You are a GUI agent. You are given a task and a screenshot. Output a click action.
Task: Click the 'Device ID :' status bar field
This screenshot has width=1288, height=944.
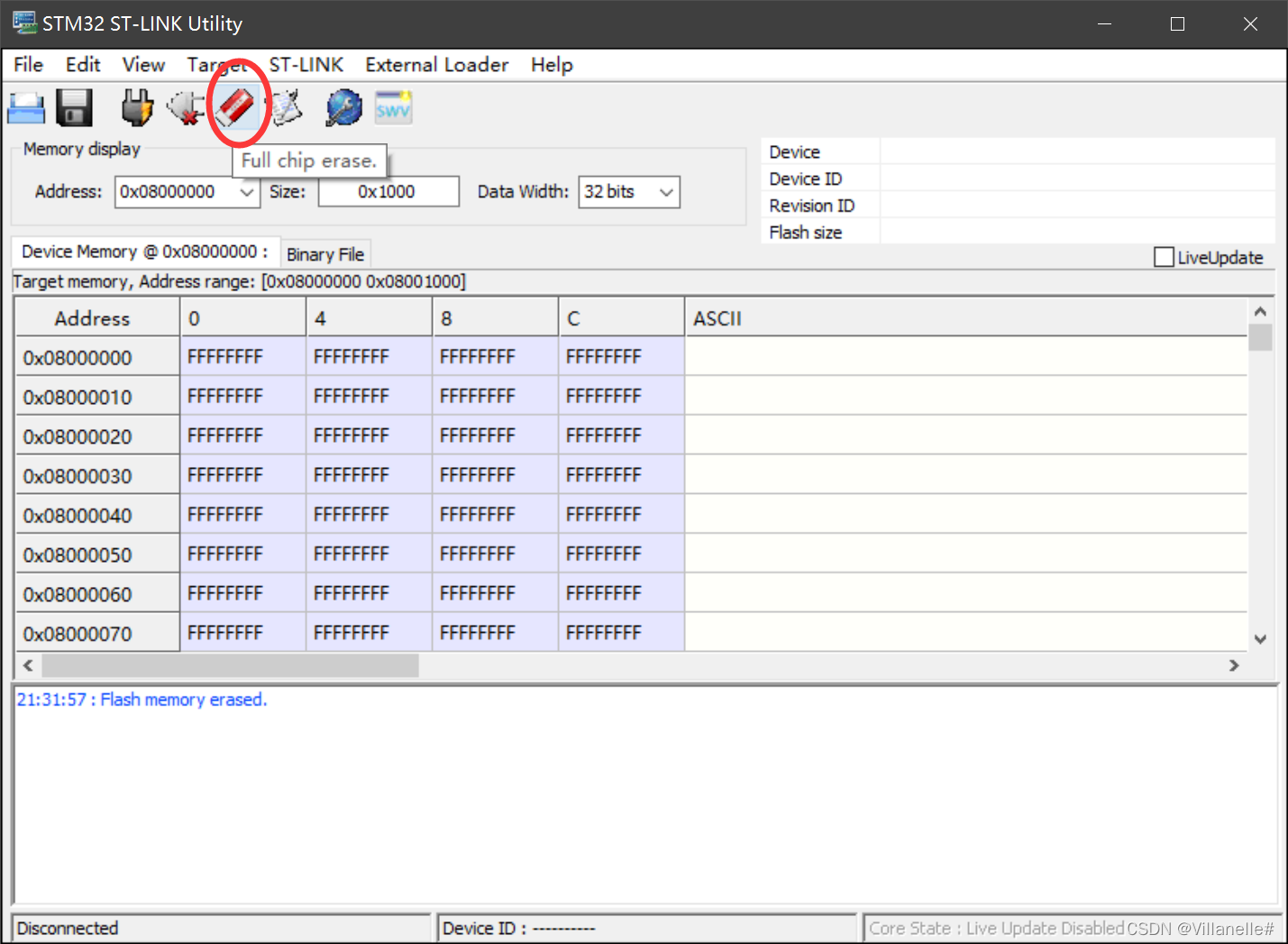(x=646, y=929)
